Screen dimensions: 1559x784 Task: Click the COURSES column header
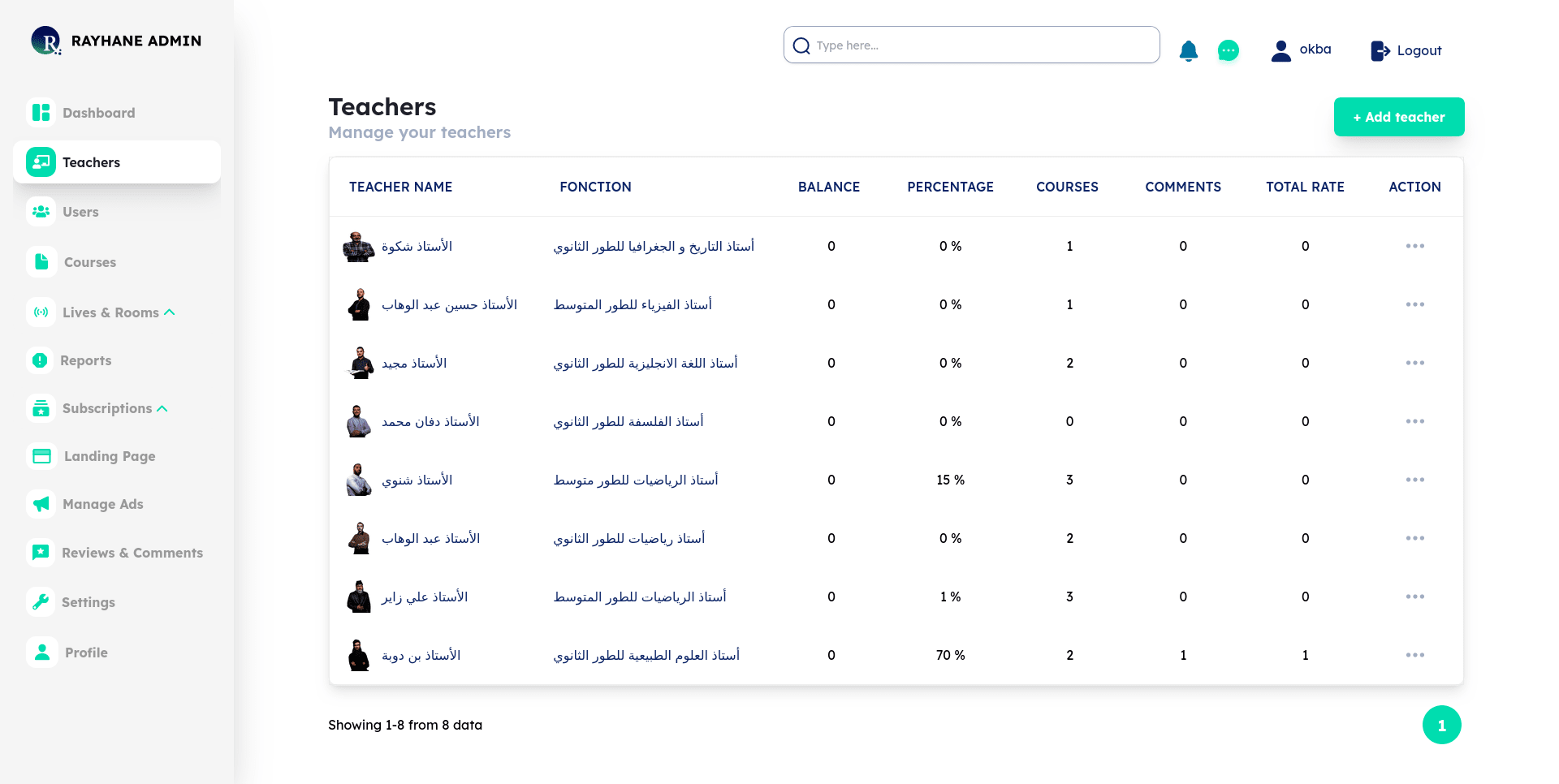click(1067, 187)
